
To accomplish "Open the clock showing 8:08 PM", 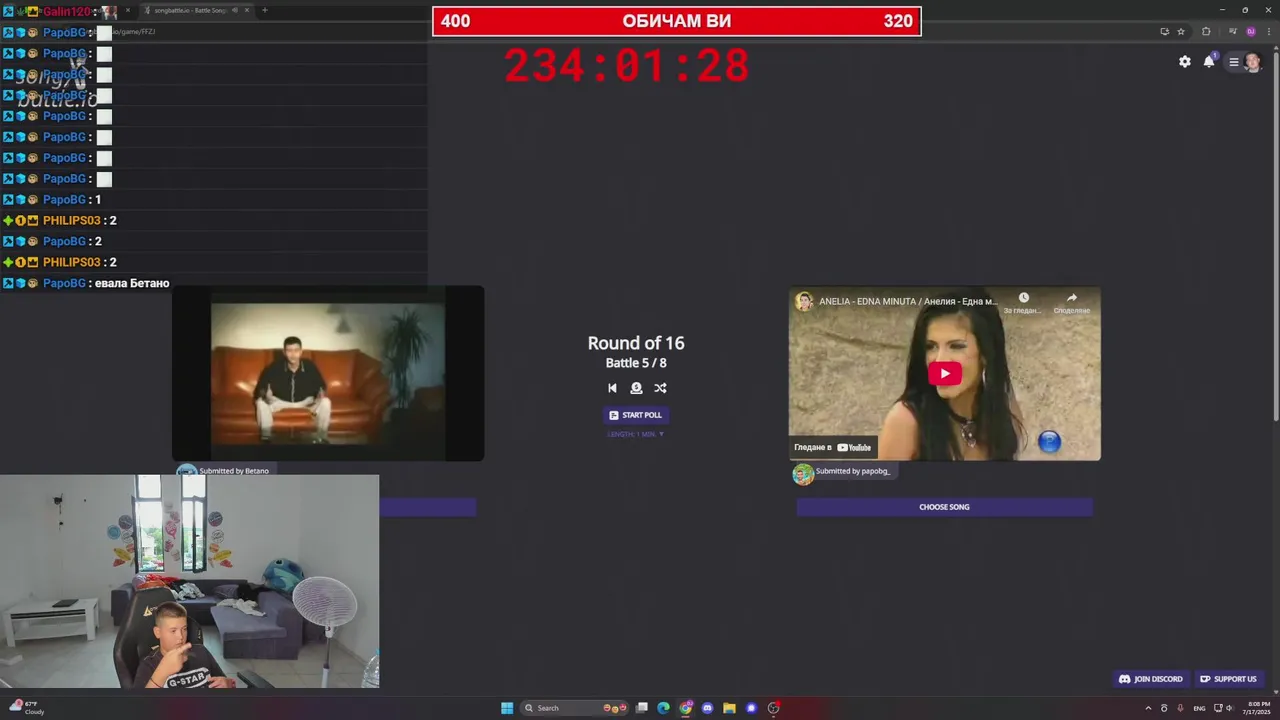I will pos(1256,708).
